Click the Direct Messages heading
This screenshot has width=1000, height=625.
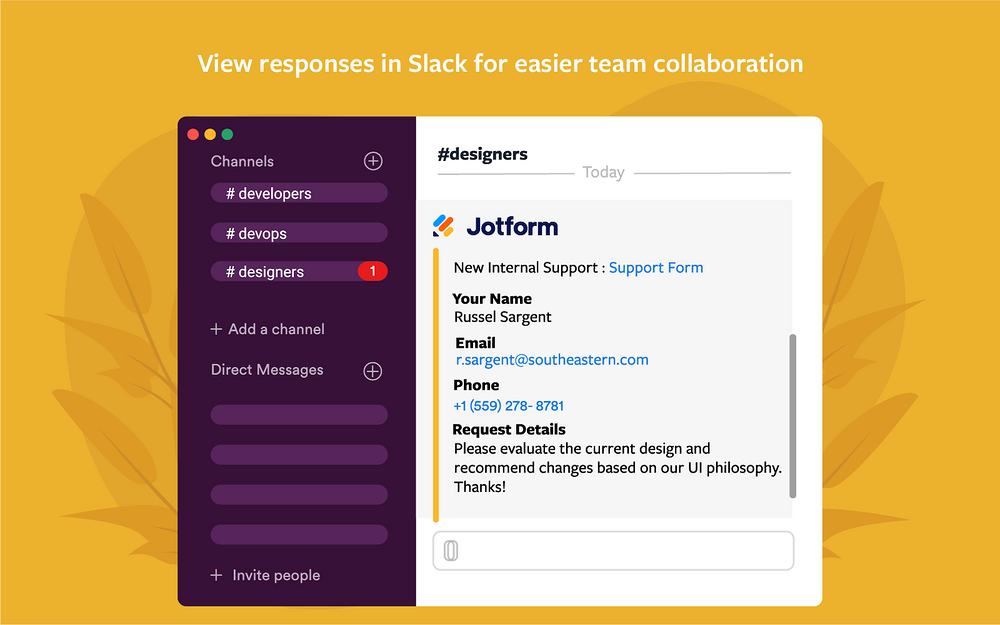tap(267, 370)
